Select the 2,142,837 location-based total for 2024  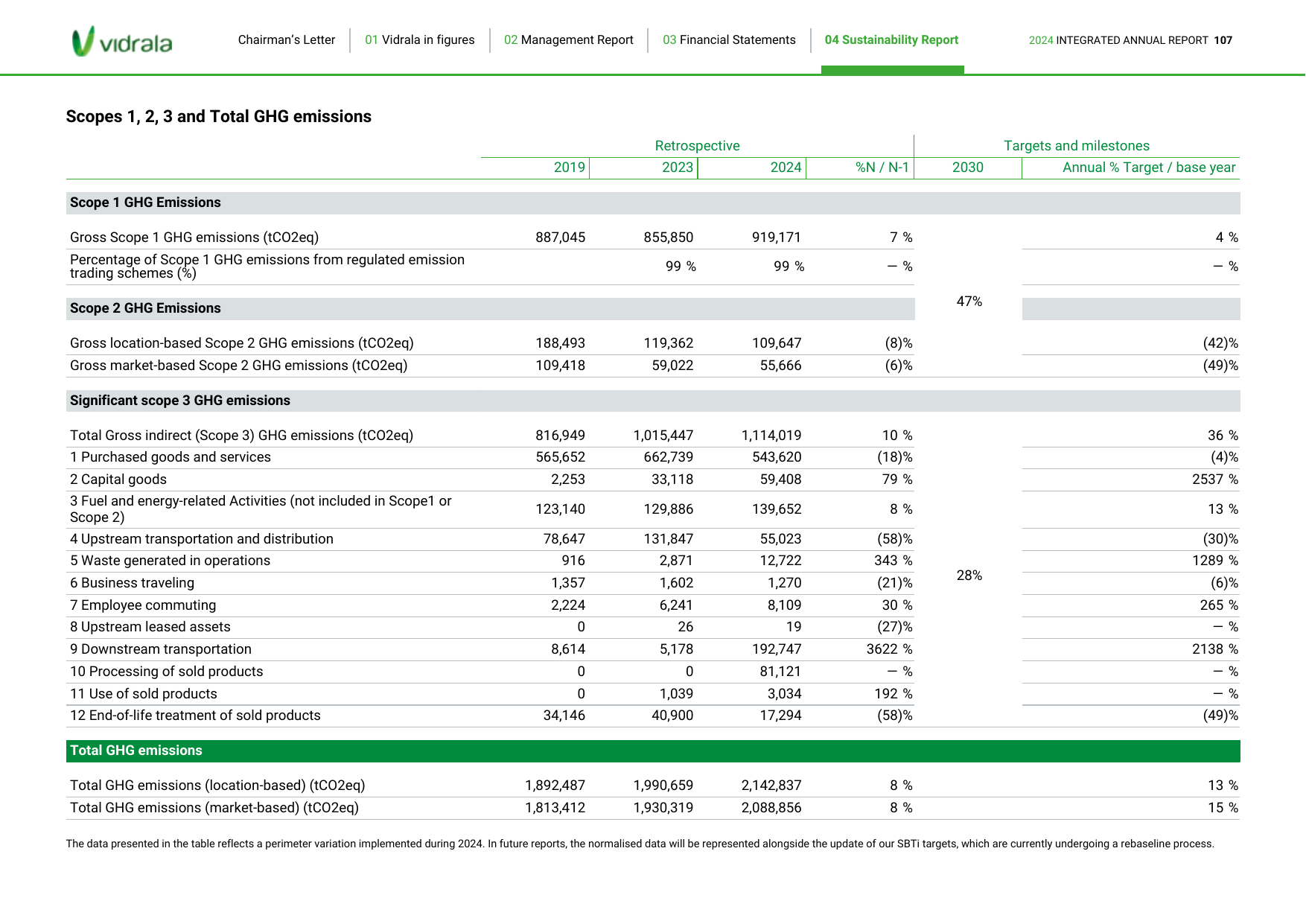tap(771, 786)
